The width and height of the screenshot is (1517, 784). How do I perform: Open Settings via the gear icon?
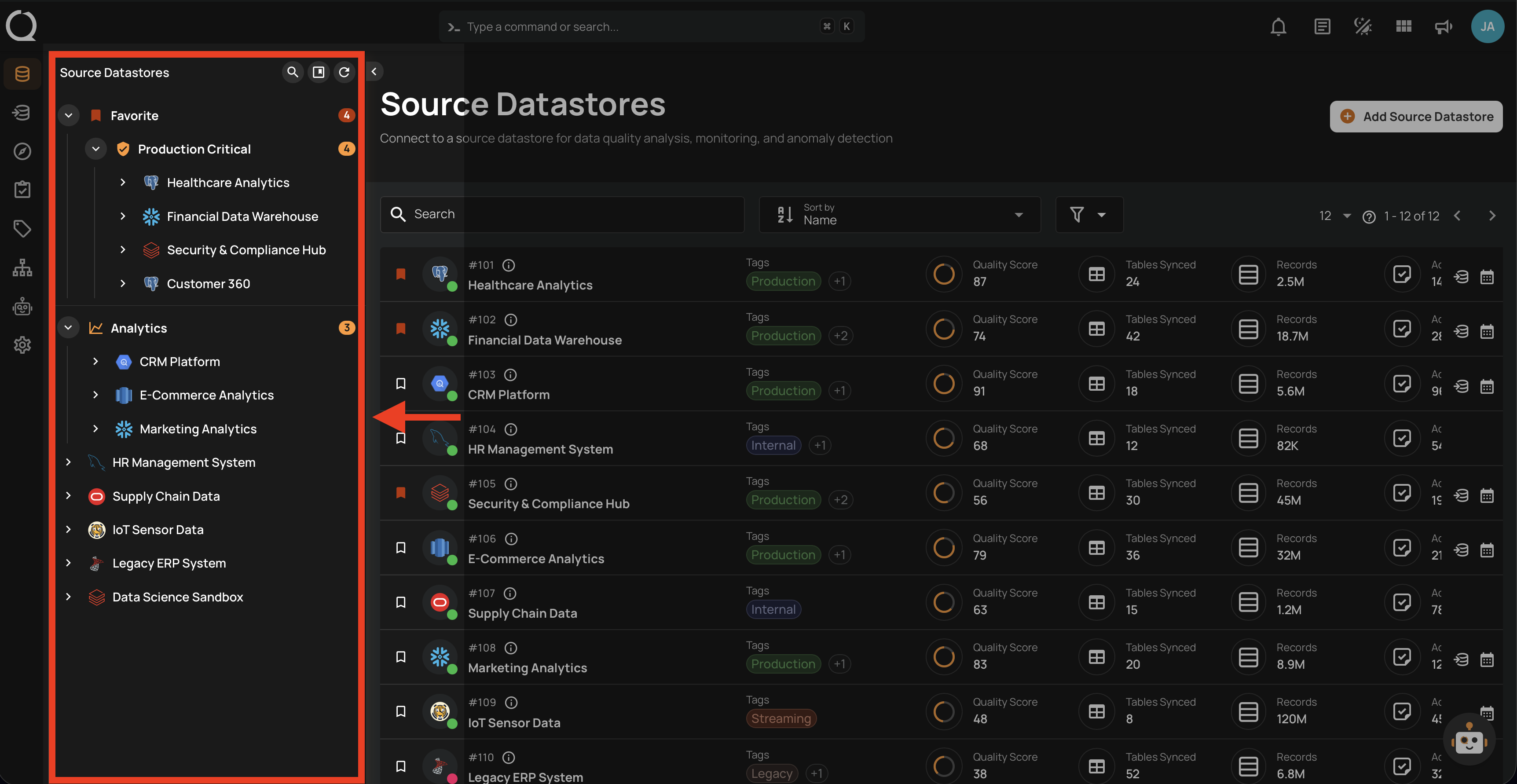[x=22, y=345]
